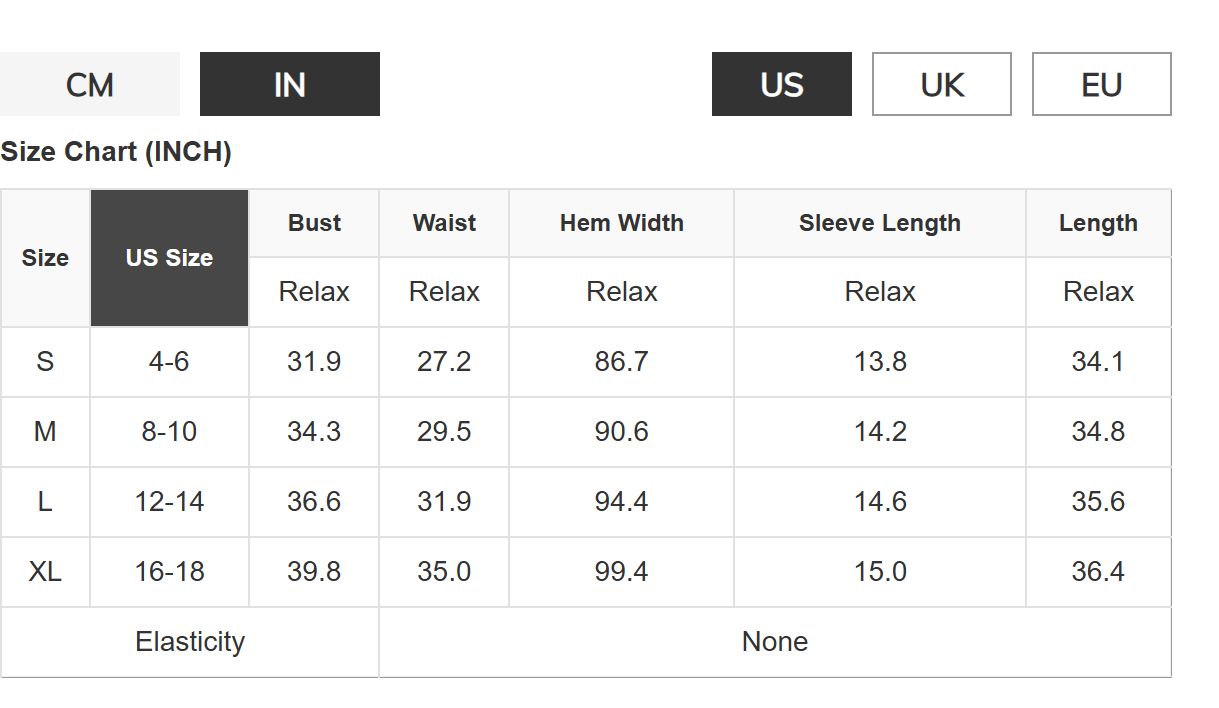Click the 8-10 US size cell

(169, 431)
